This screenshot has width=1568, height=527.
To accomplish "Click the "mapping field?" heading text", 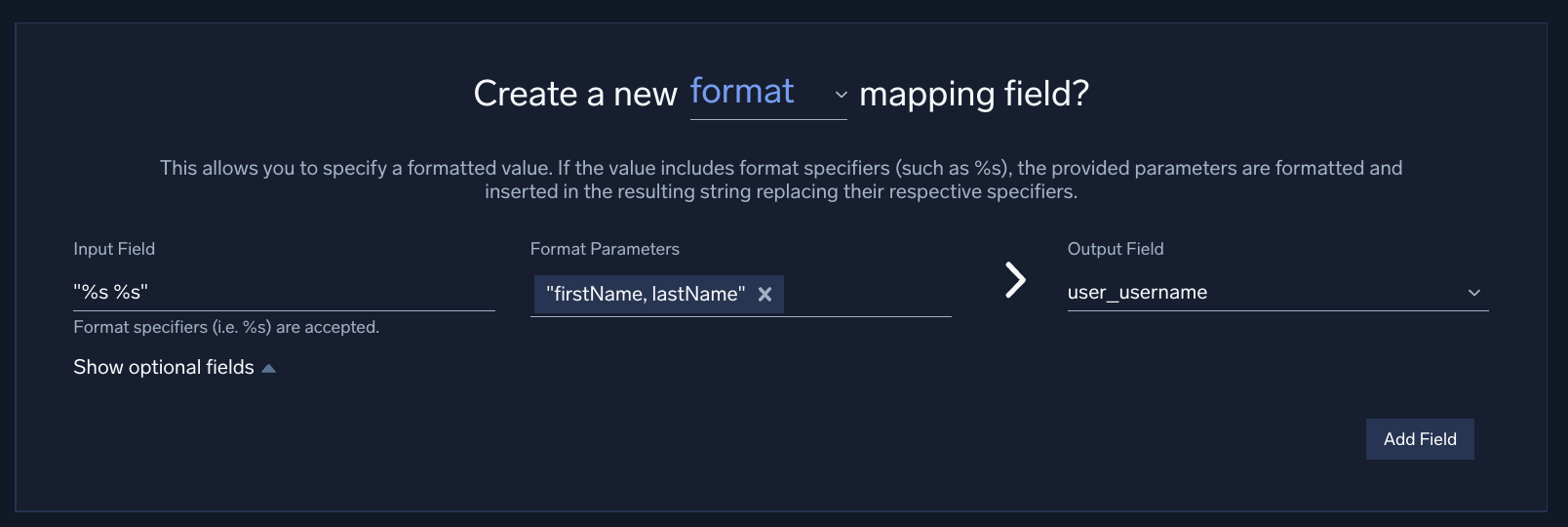I will point(973,94).
